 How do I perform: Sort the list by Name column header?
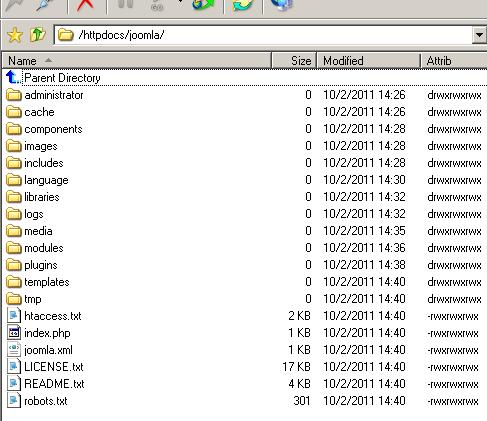(137, 61)
